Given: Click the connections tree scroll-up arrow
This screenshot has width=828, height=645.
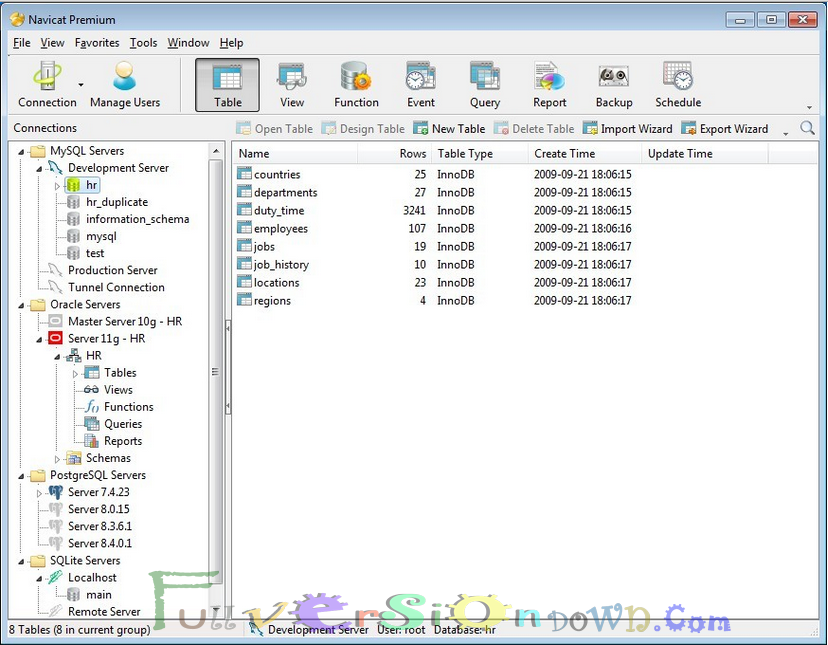Looking at the screenshot, I should 215,151.
